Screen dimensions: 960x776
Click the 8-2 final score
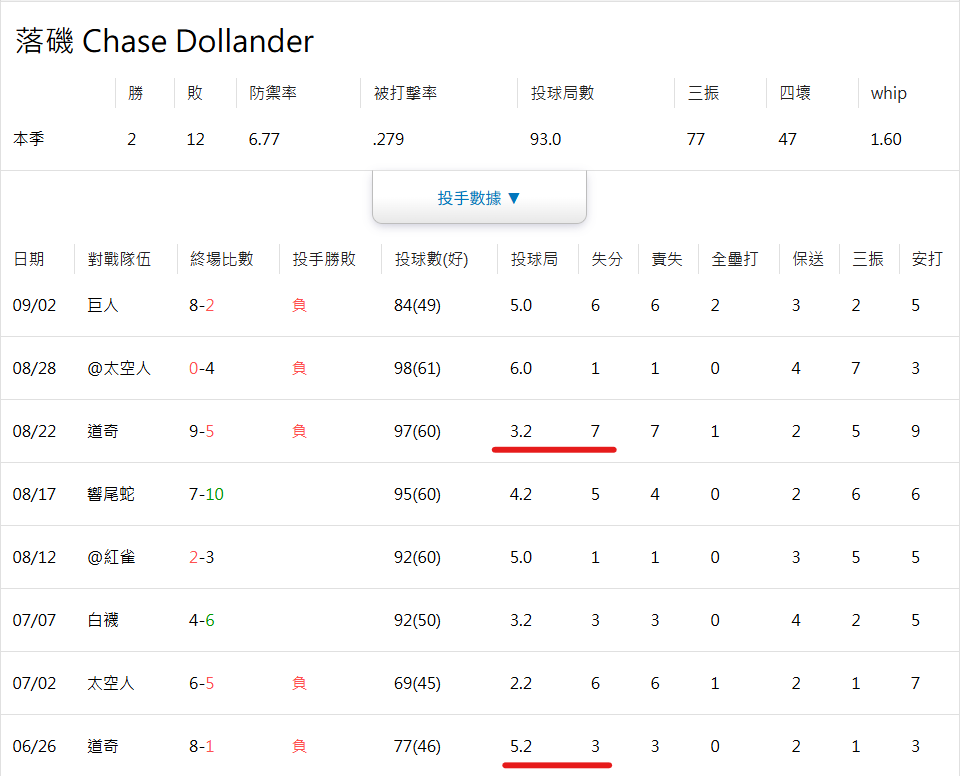point(201,305)
